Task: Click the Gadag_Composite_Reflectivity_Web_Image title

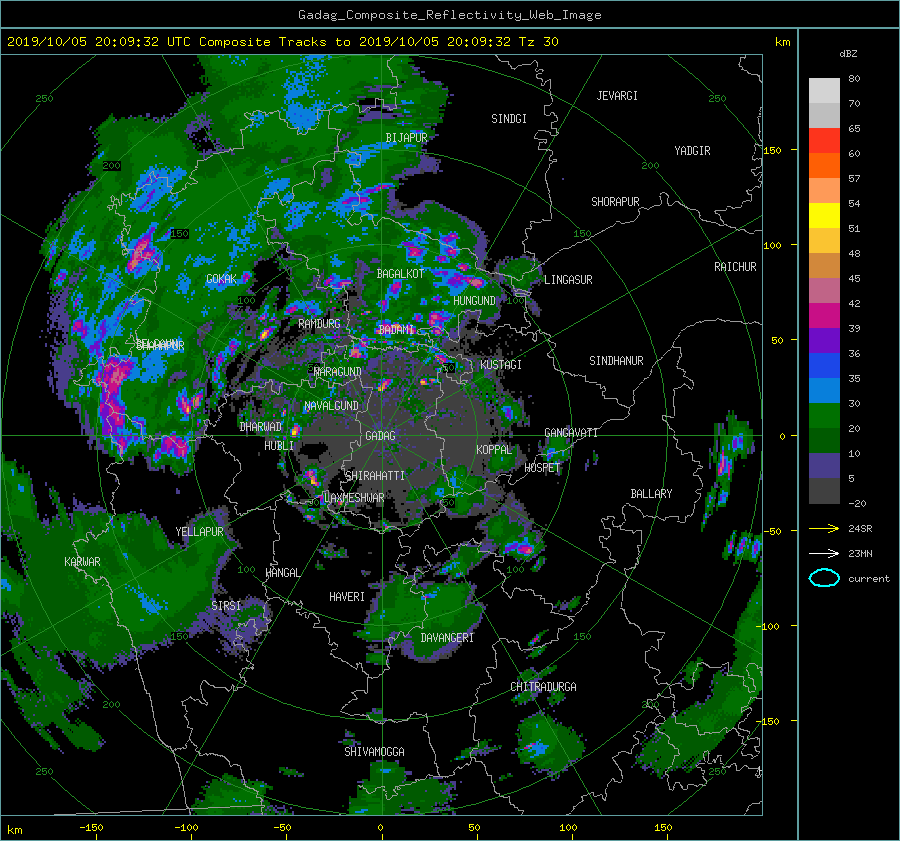Action: [449, 15]
